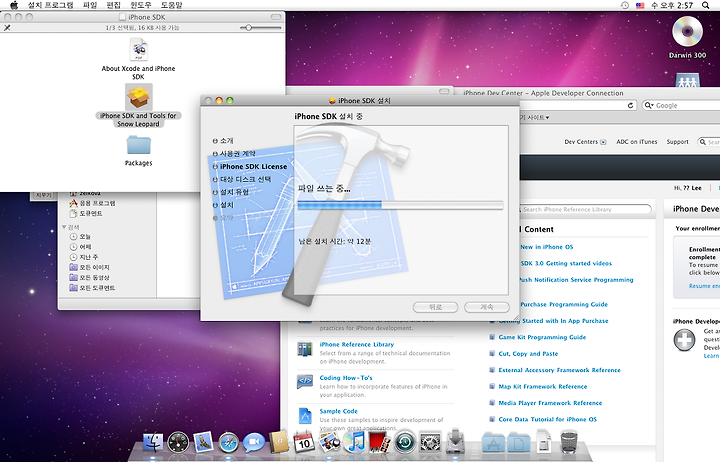720x462 pixels.
Task: Open iTunes from the Dock
Action: 354,442
